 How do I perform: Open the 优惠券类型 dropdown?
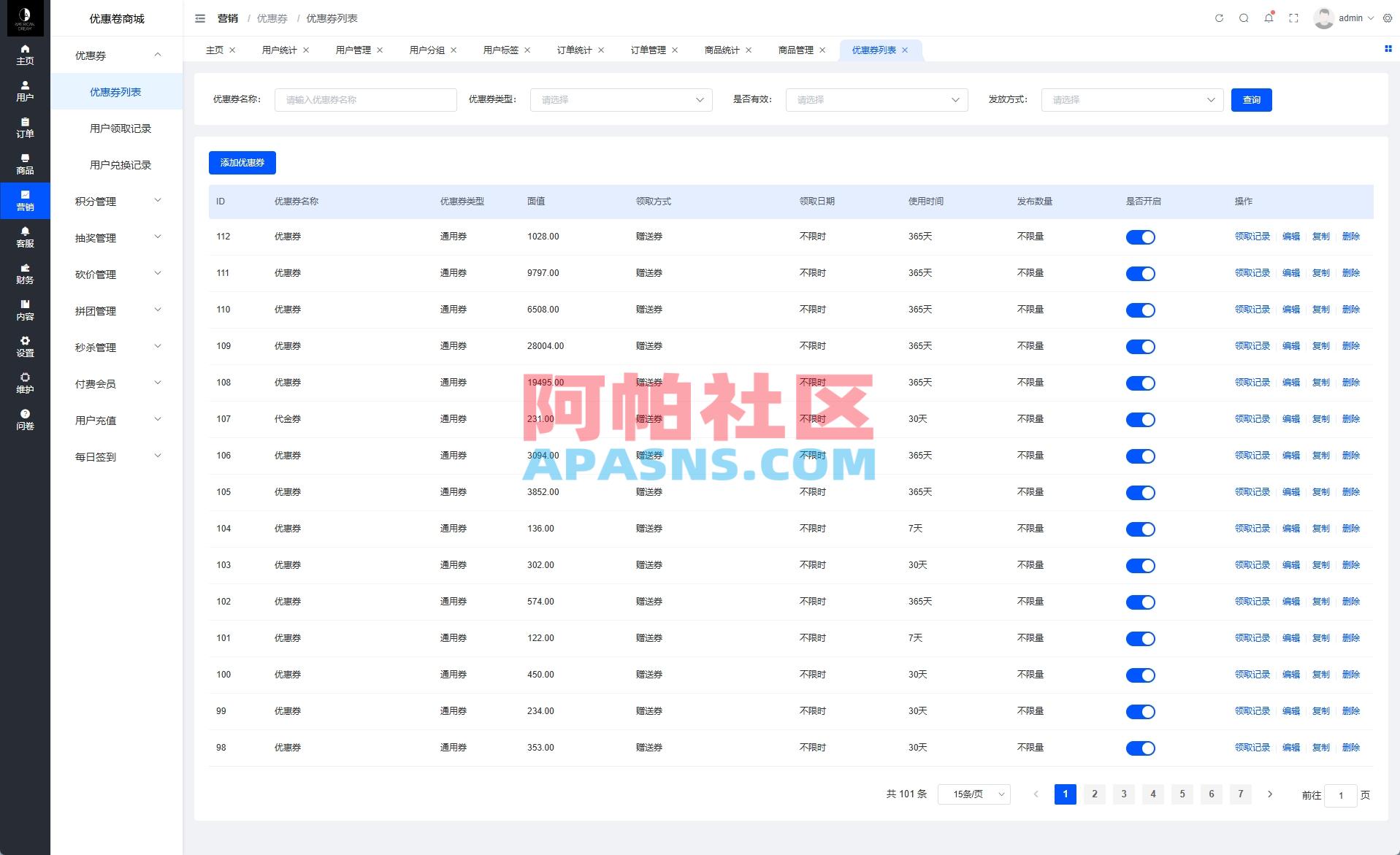(x=621, y=100)
